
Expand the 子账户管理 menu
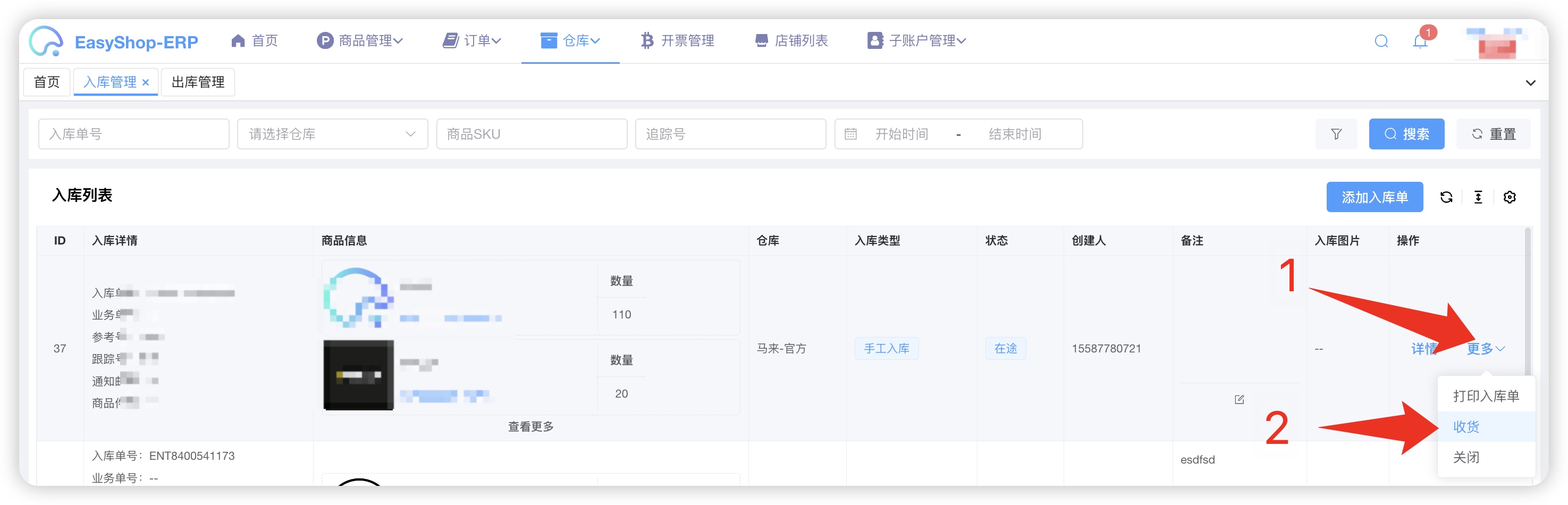[x=917, y=41]
